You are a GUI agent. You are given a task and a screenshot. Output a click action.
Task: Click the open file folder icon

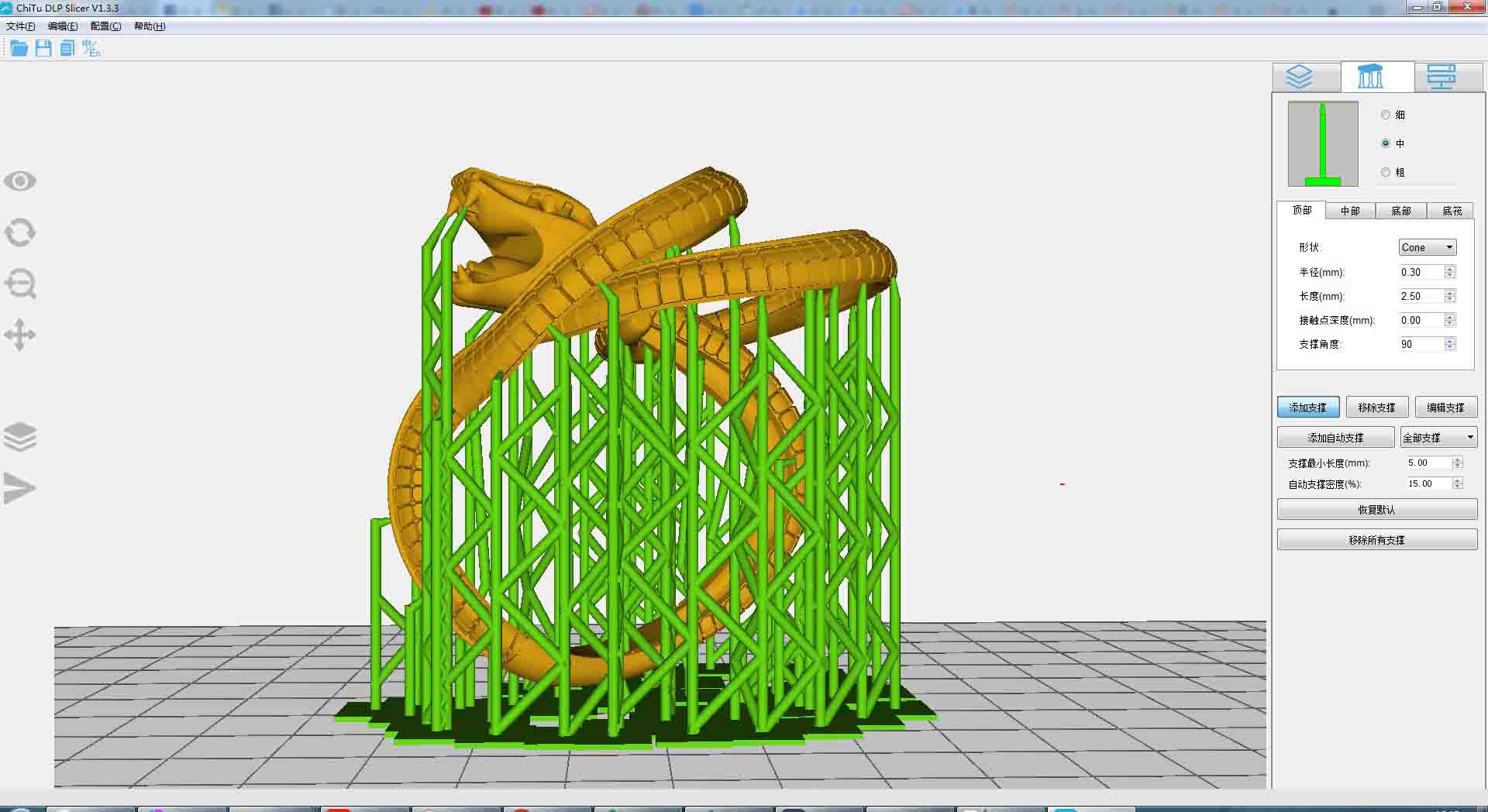[19, 49]
